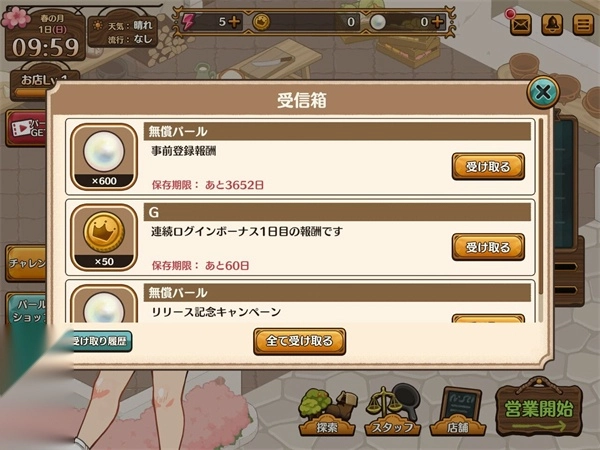Viewport: 600px width, 450px height.
Task: Open the hamburger menu icon
Action: [x=583, y=24]
